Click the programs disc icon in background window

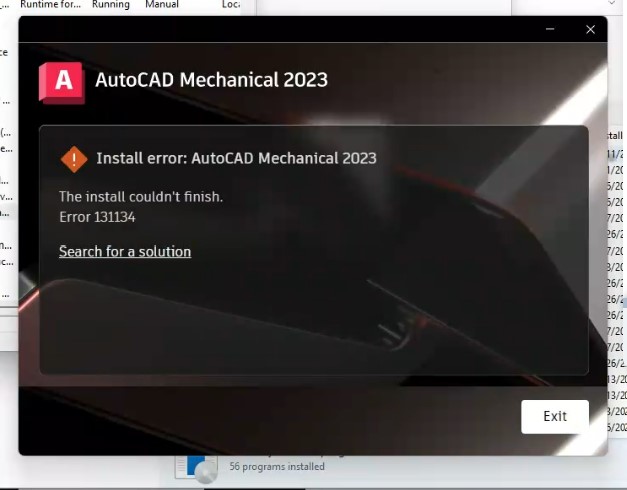pos(196,469)
